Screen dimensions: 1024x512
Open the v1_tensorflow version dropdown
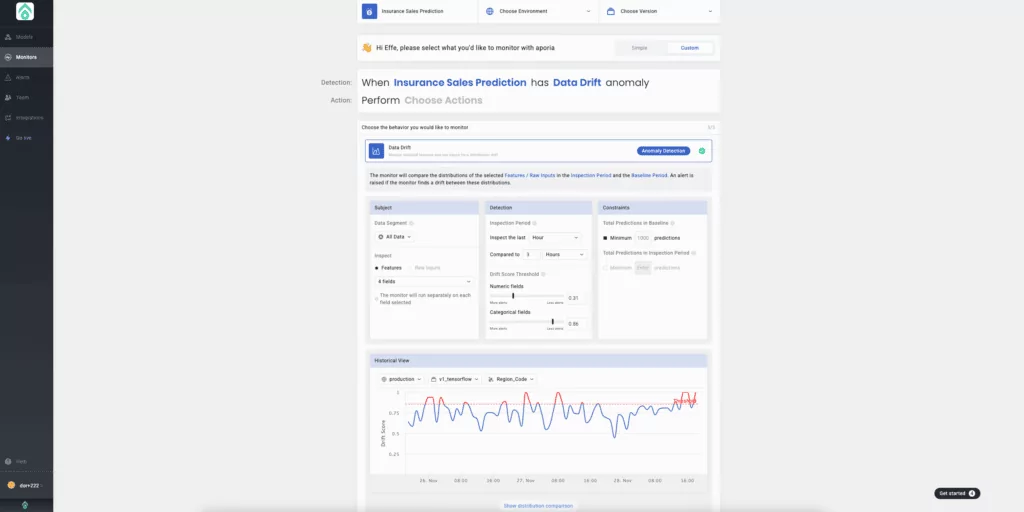(x=455, y=379)
